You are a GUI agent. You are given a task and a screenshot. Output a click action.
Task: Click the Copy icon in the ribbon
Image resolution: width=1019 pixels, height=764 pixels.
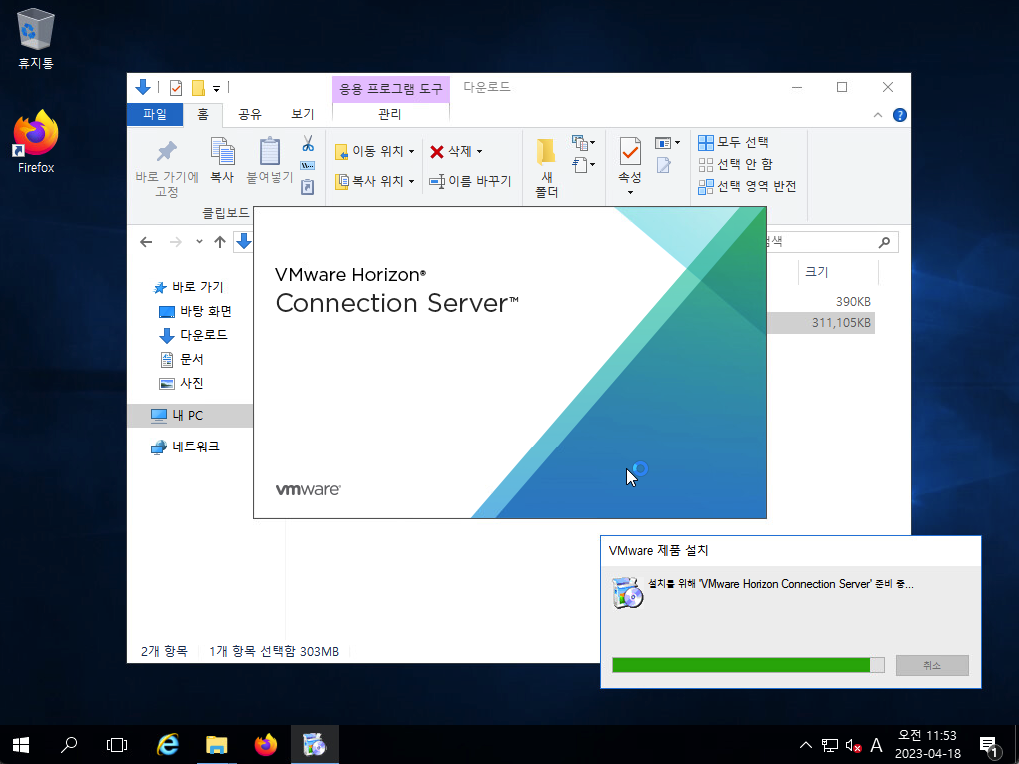[x=222, y=151]
